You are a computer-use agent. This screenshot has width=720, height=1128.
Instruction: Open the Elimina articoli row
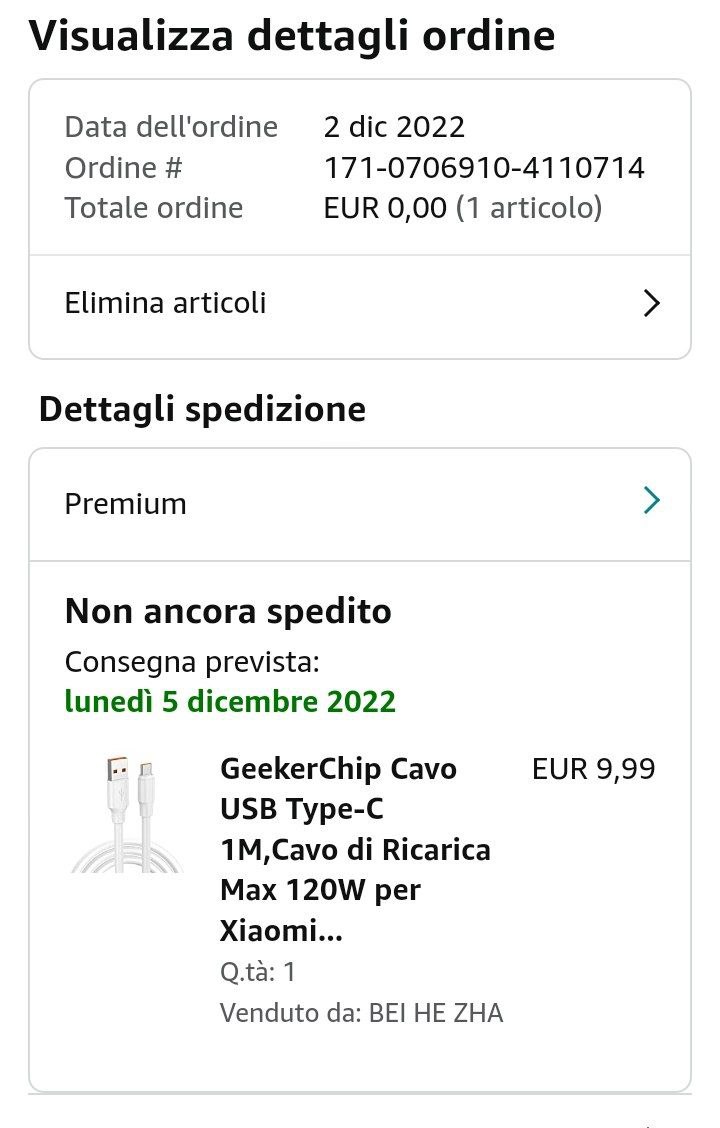coord(165,303)
